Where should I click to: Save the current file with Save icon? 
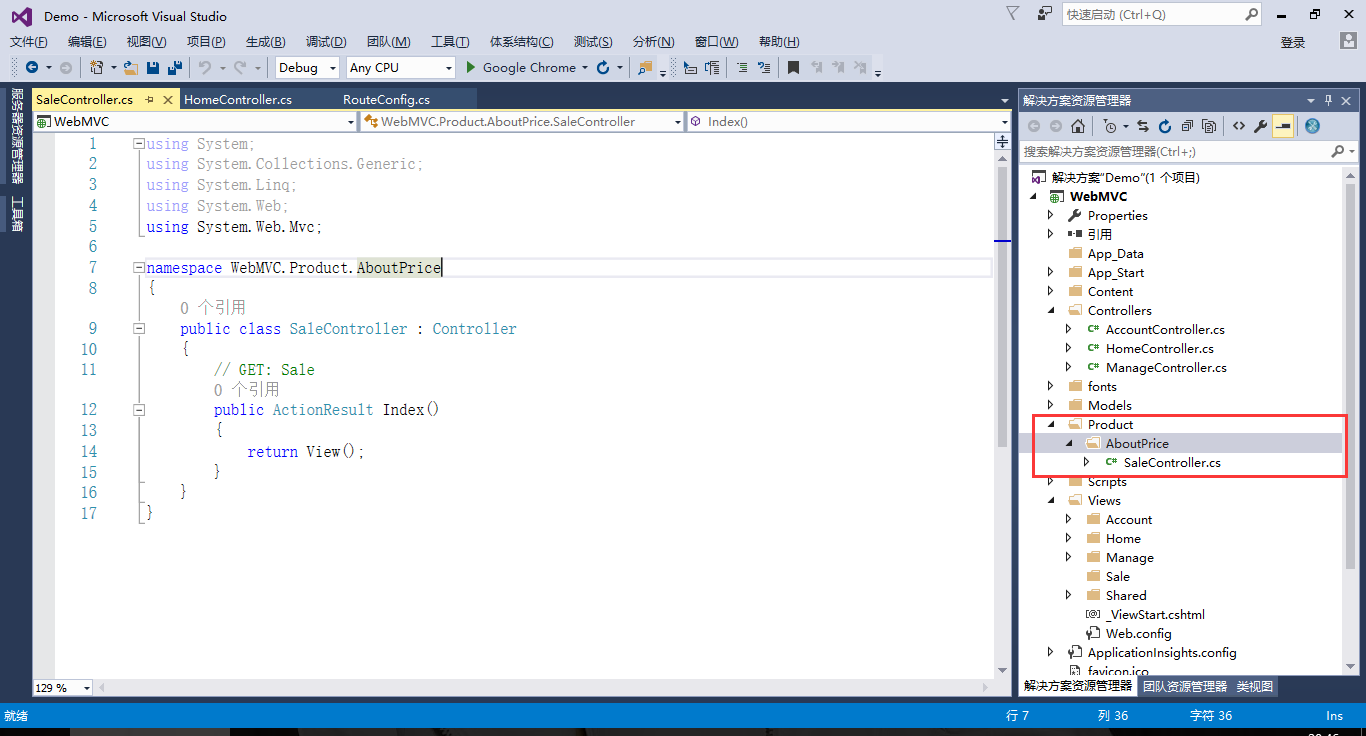(153, 68)
